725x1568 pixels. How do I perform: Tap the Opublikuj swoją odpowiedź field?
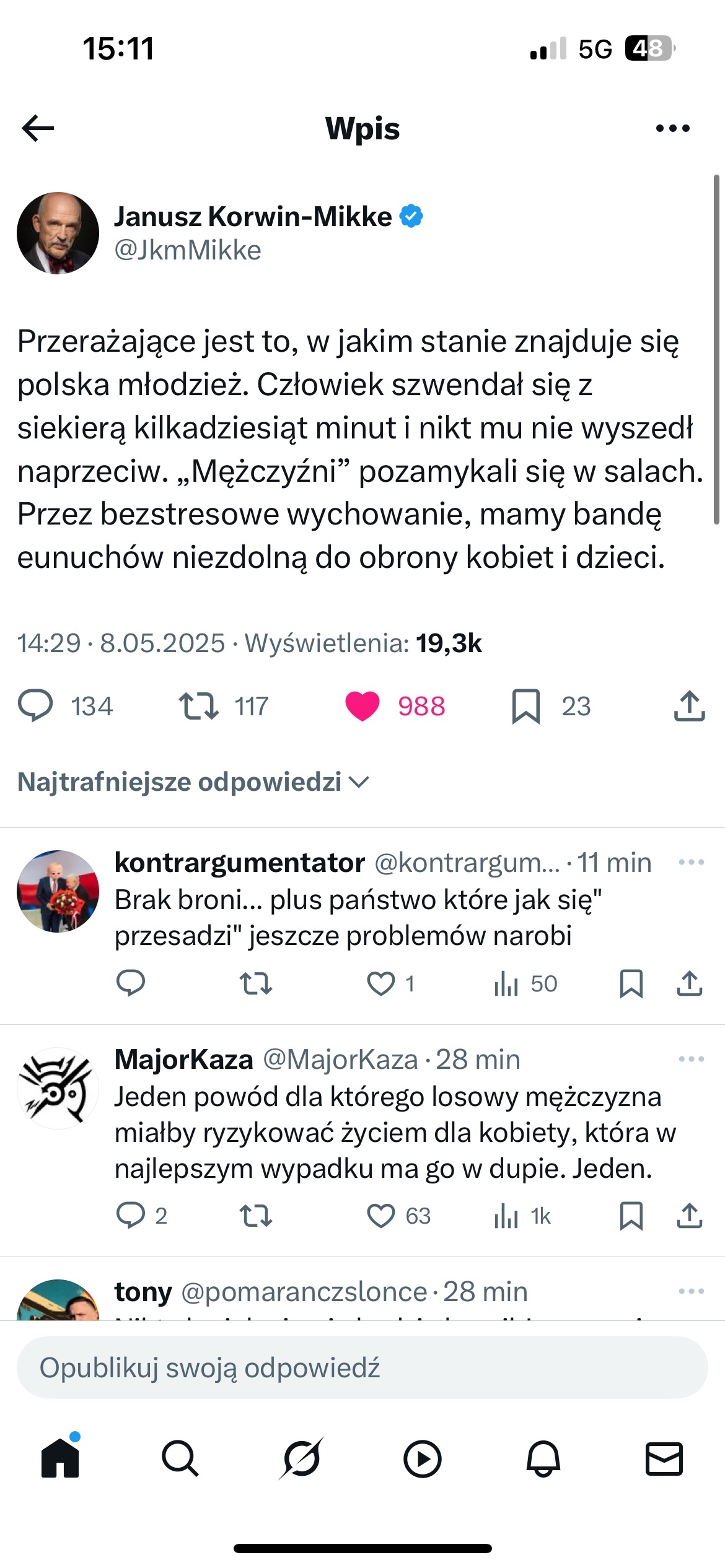[x=362, y=1367]
